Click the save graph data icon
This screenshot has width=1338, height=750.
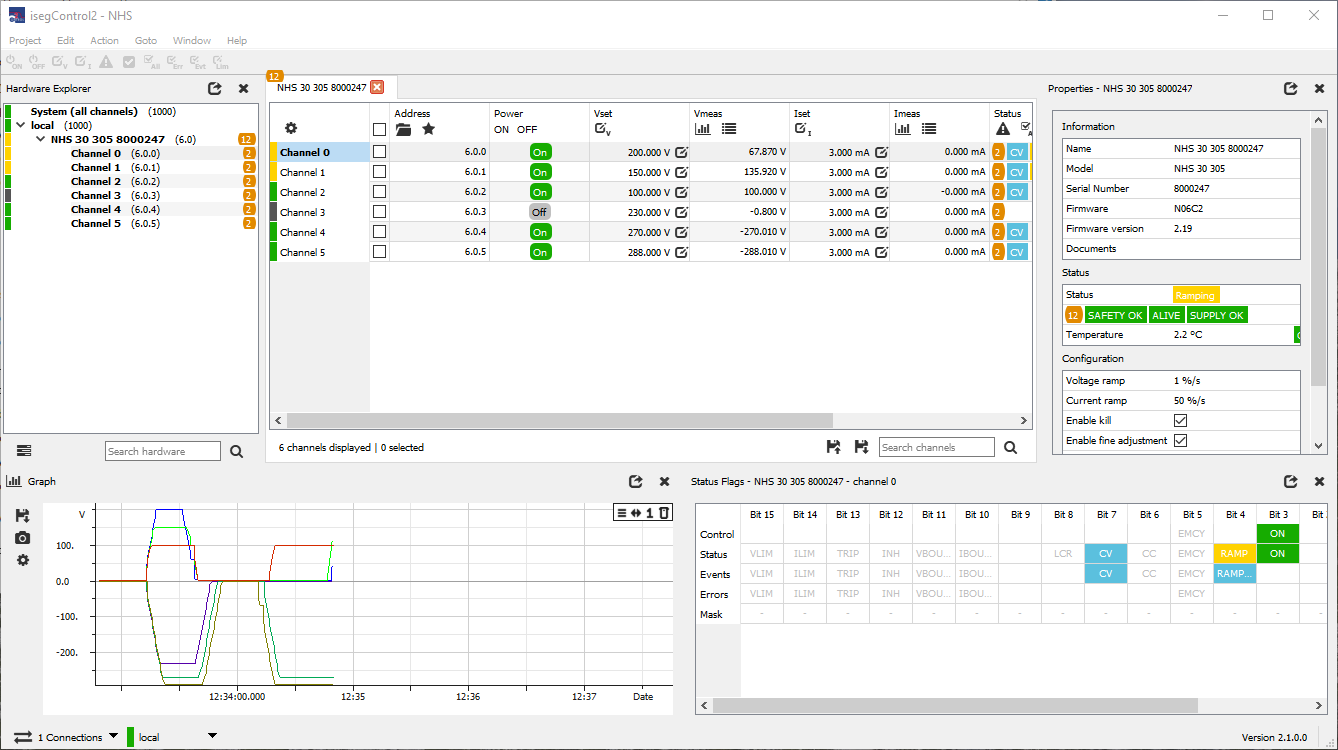coord(22,514)
